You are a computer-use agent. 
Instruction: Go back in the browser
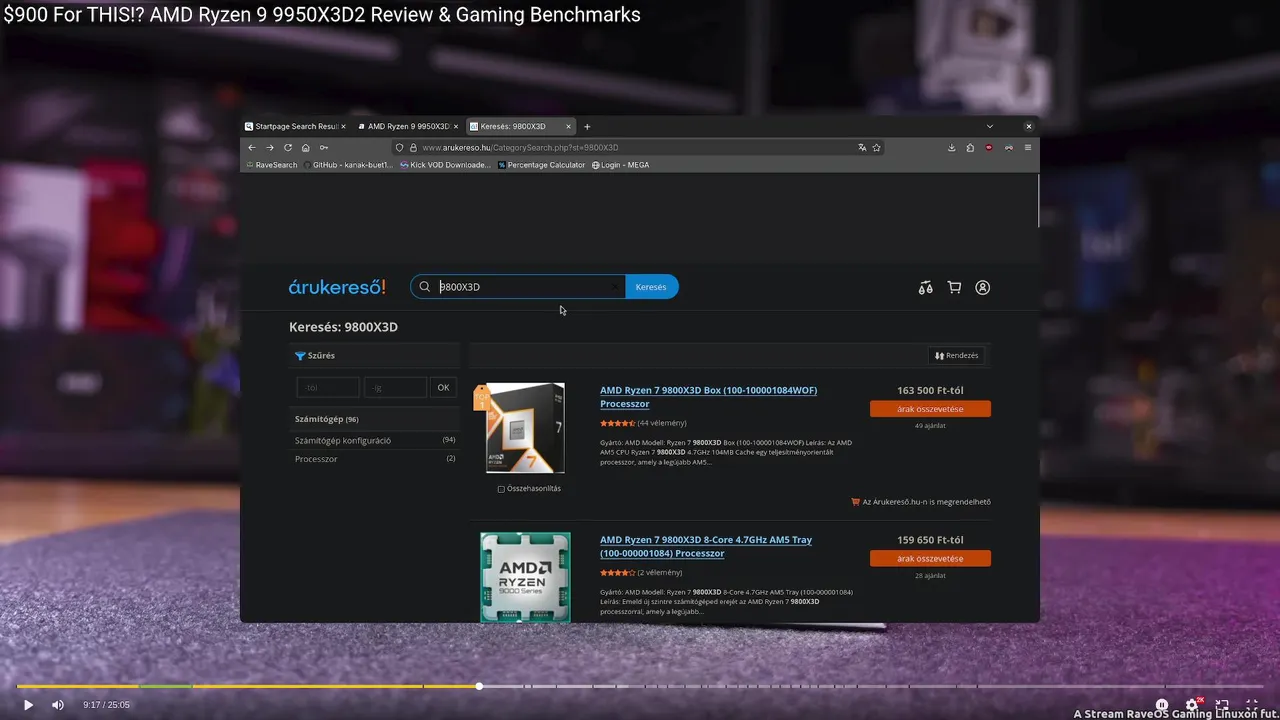(x=252, y=147)
